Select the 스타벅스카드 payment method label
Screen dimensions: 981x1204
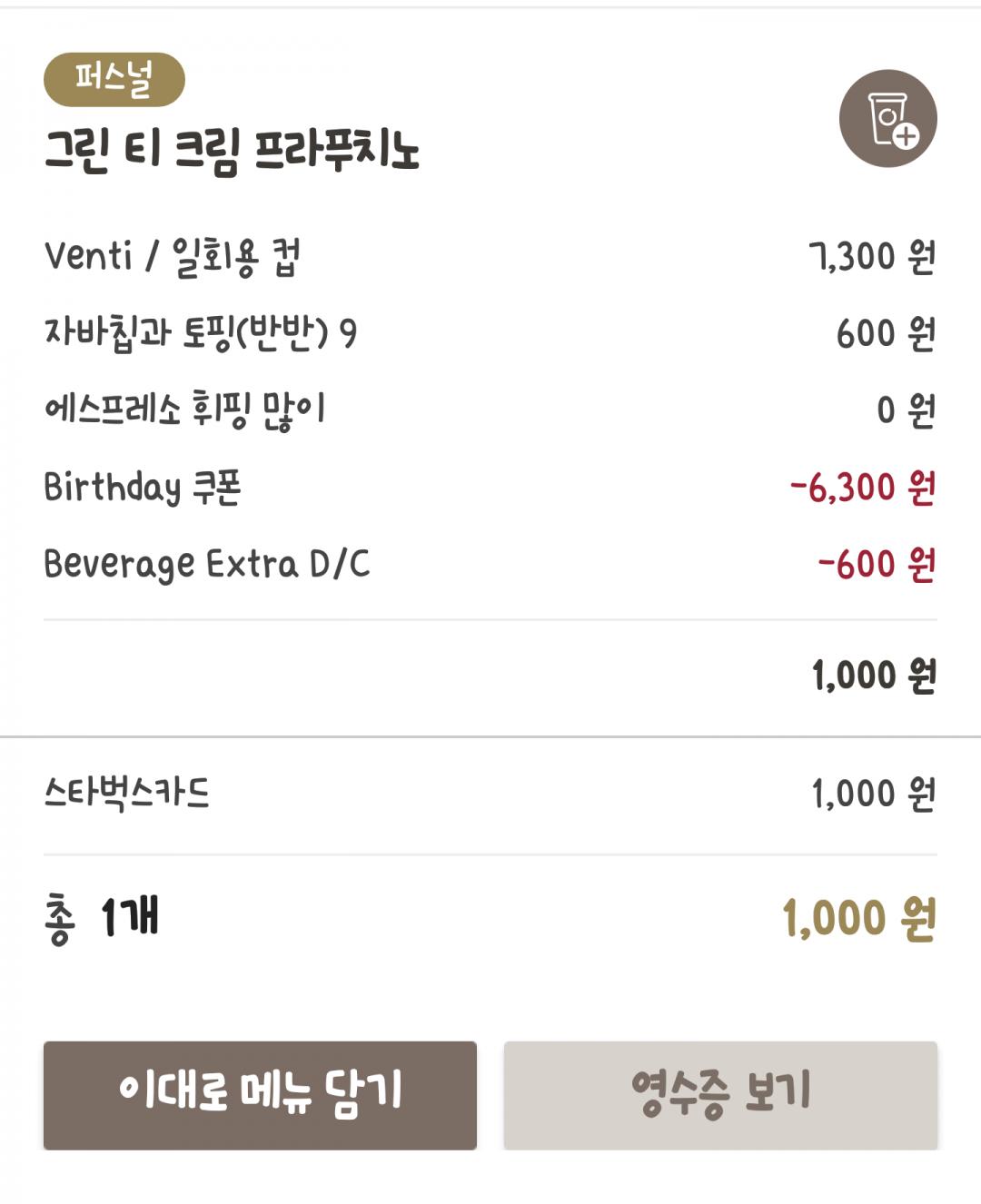point(126,793)
